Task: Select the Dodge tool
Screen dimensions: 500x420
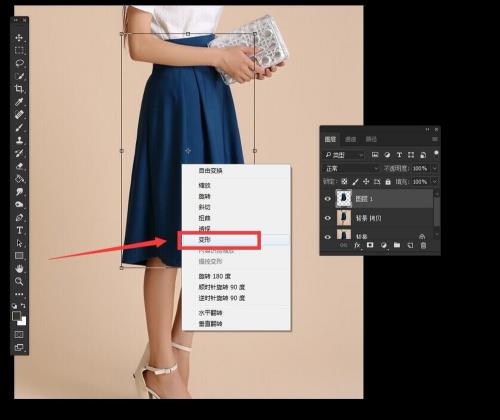Action: pos(19,204)
